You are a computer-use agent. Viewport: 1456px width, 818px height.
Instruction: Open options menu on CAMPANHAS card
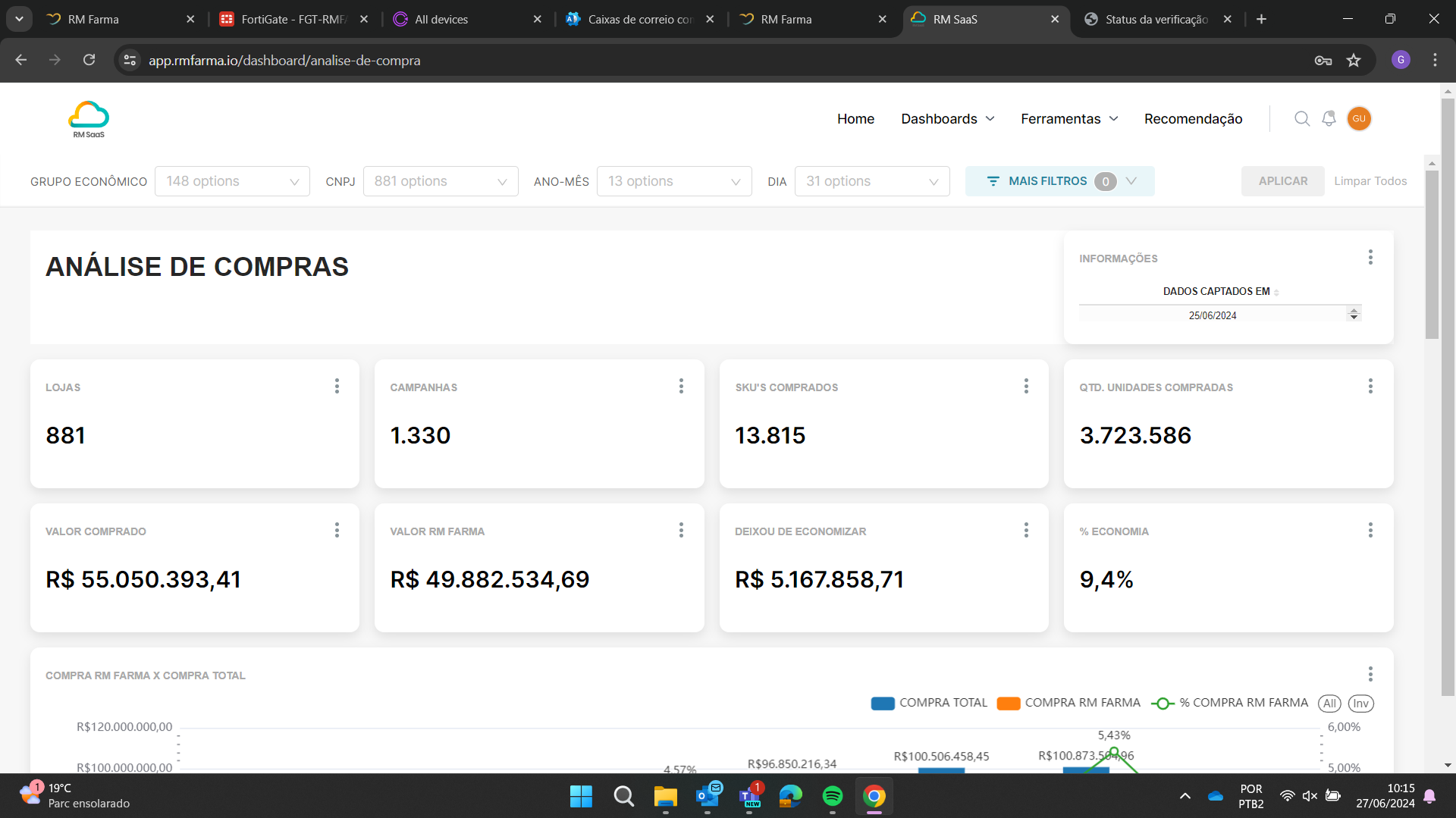click(x=681, y=387)
